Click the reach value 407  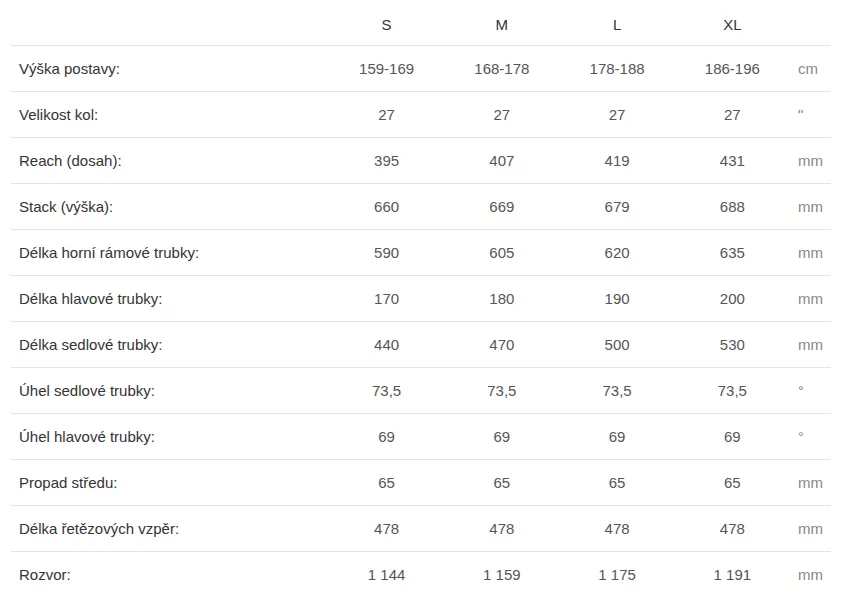pyautogui.click(x=501, y=161)
